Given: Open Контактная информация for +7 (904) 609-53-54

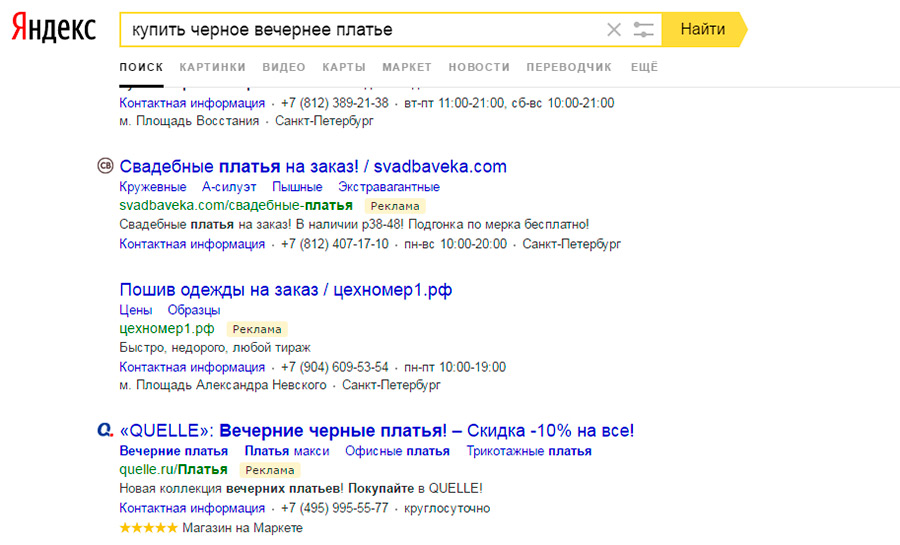Looking at the screenshot, I should [x=192, y=367].
